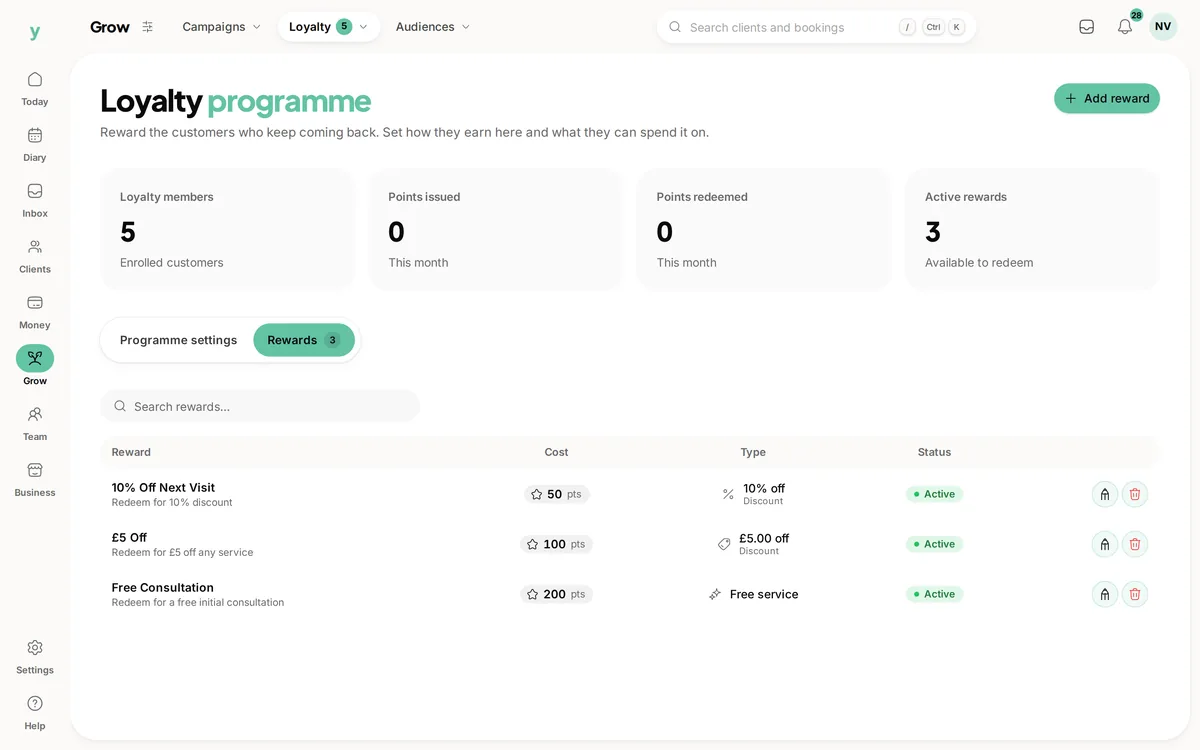Screen dimensions: 1200x750
Task: Edit the 10% Off Next Visit reward
Action: (x=1105, y=494)
